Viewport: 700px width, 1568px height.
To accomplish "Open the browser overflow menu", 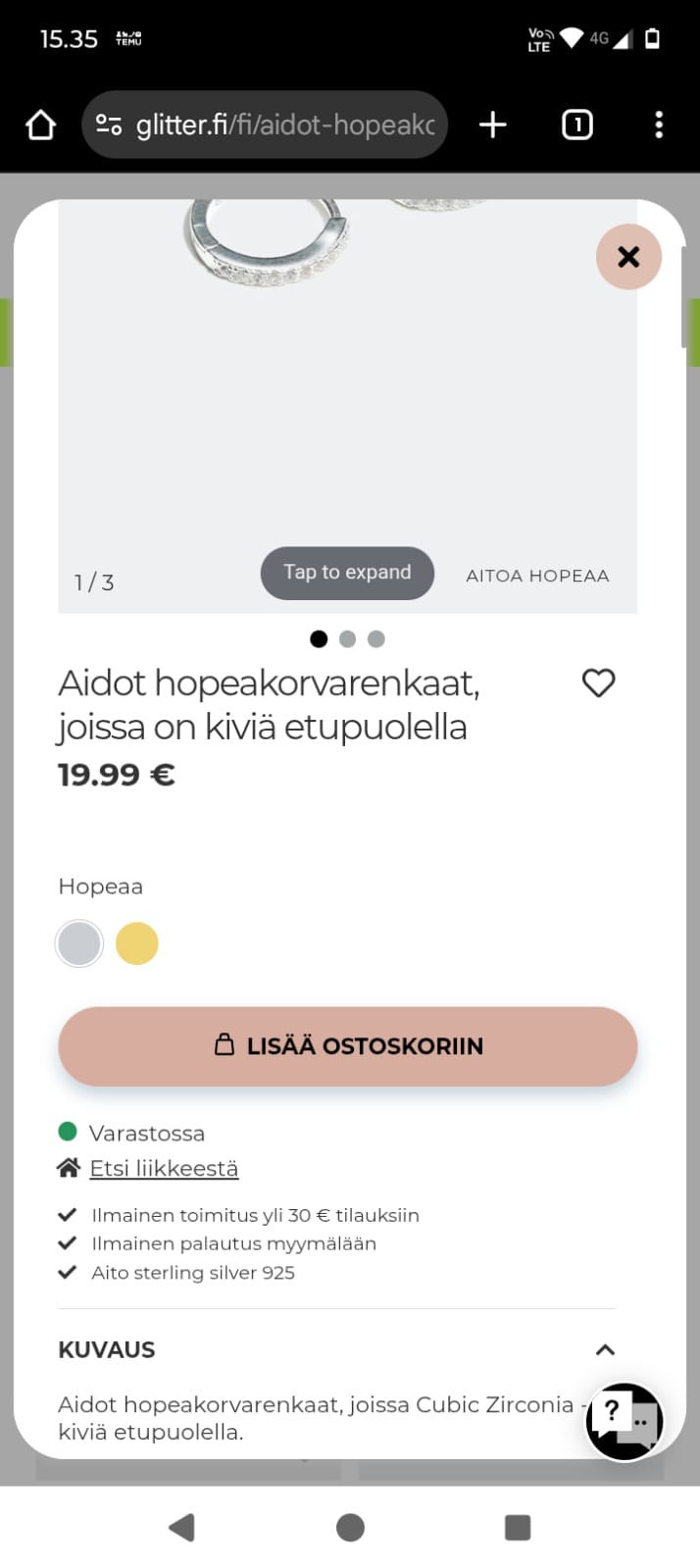I will 658,125.
